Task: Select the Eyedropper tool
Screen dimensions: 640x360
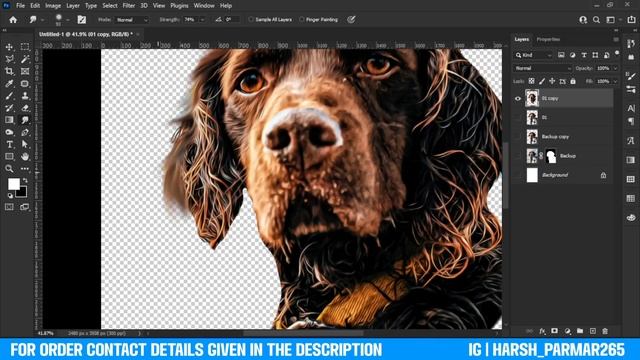Action: [x=9, y=84]
